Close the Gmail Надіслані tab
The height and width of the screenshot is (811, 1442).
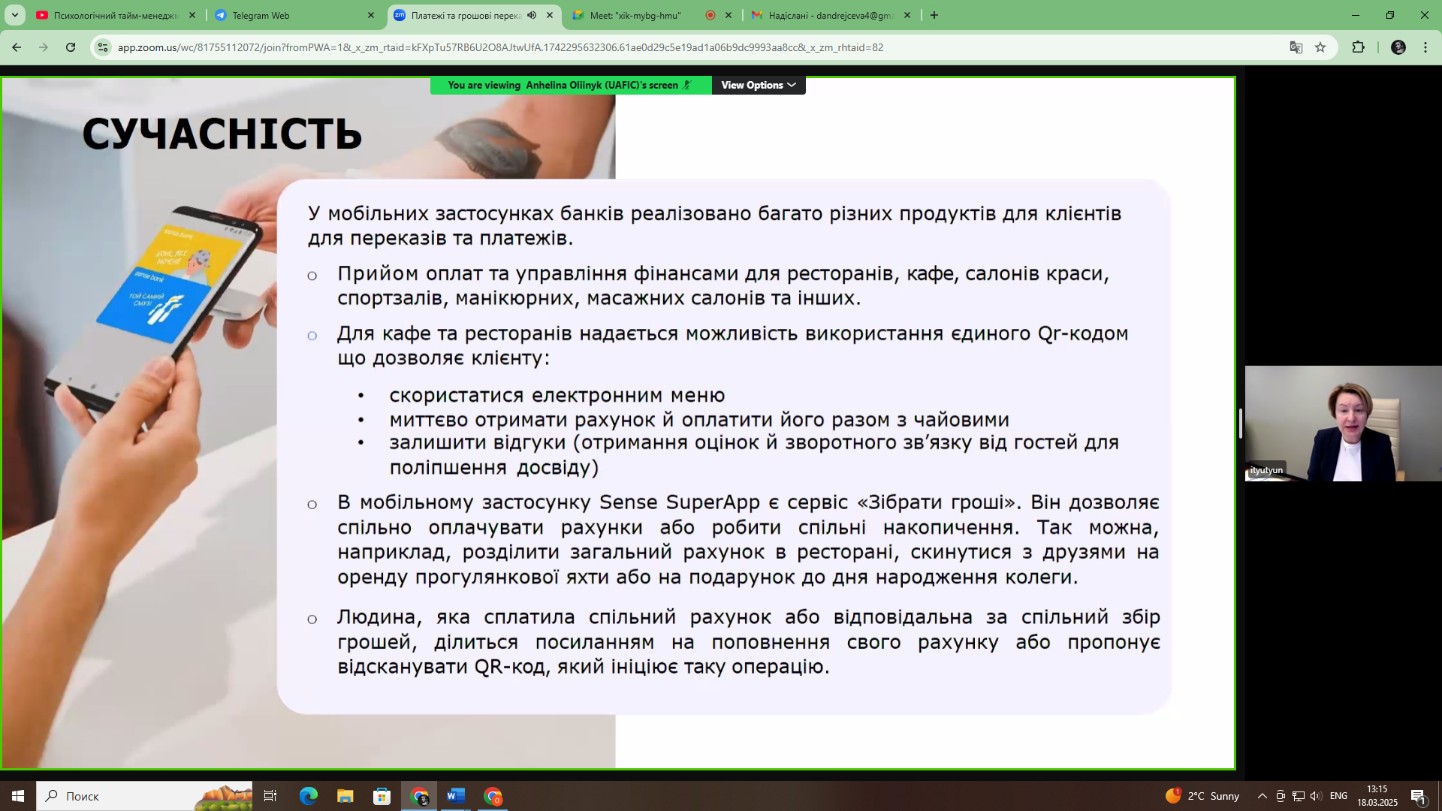[x=907, y=15]
